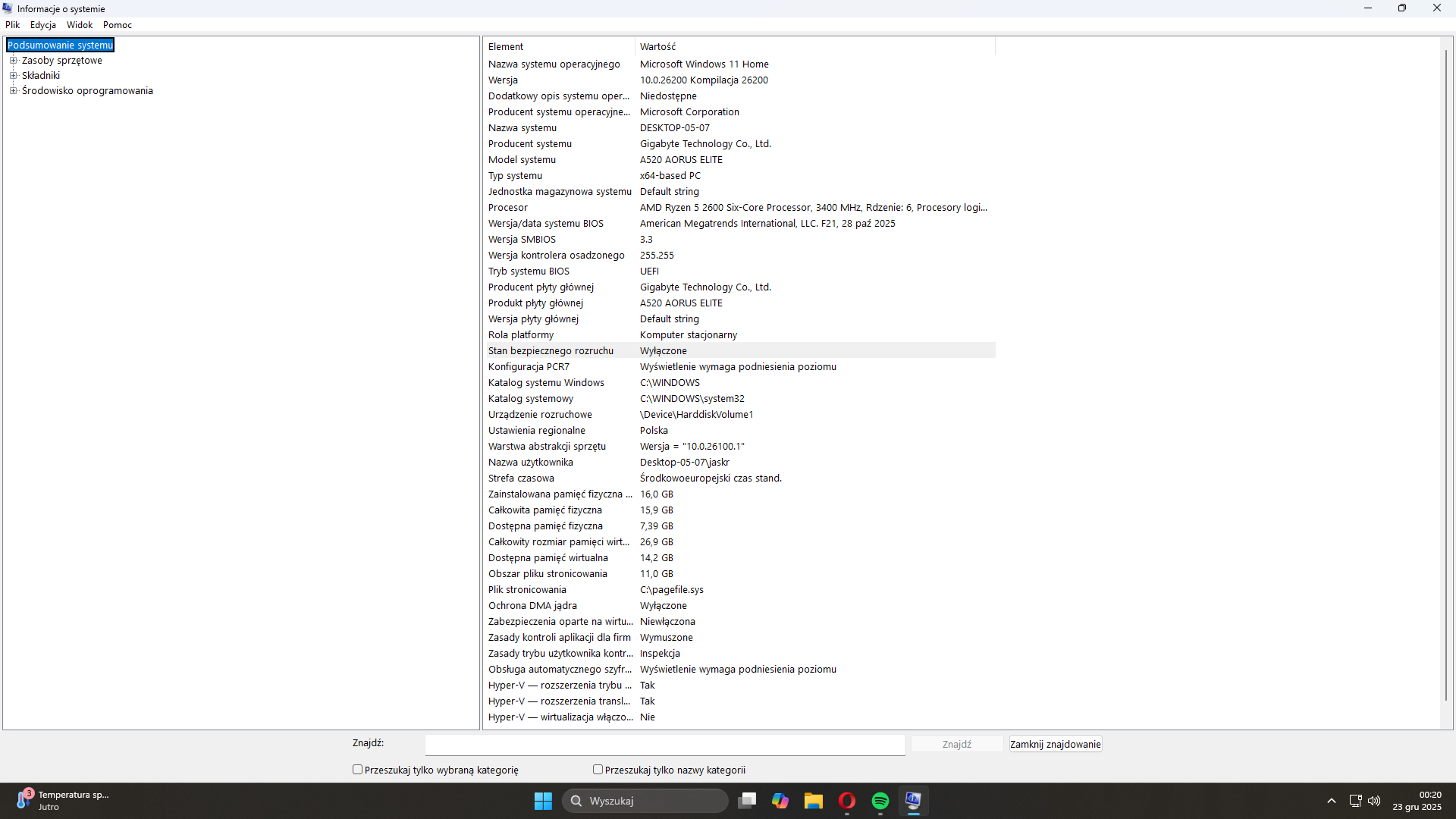Open the Plik menu
This screenshot has width=1456, height=819.
click(x=13, y=25)
